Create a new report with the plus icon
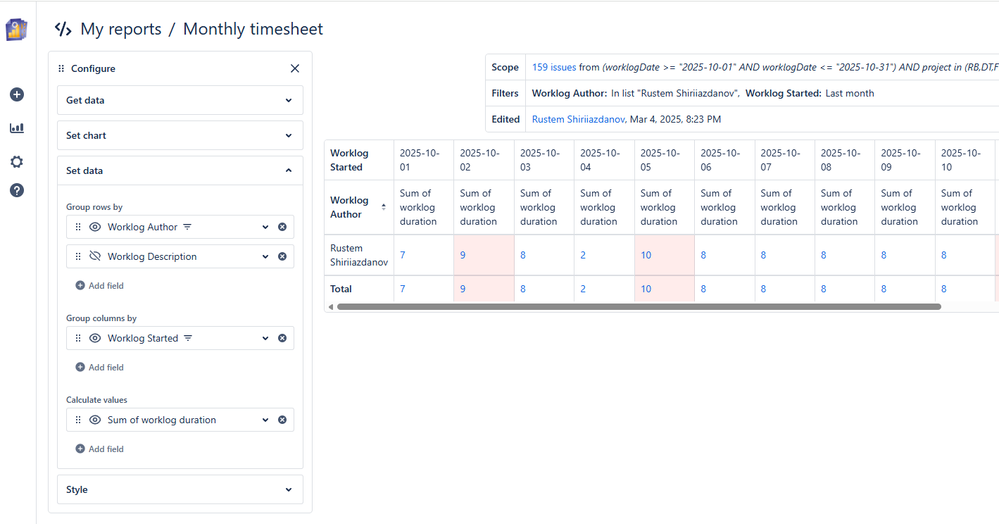The image size is (999, 524). (x=17, y=94)
